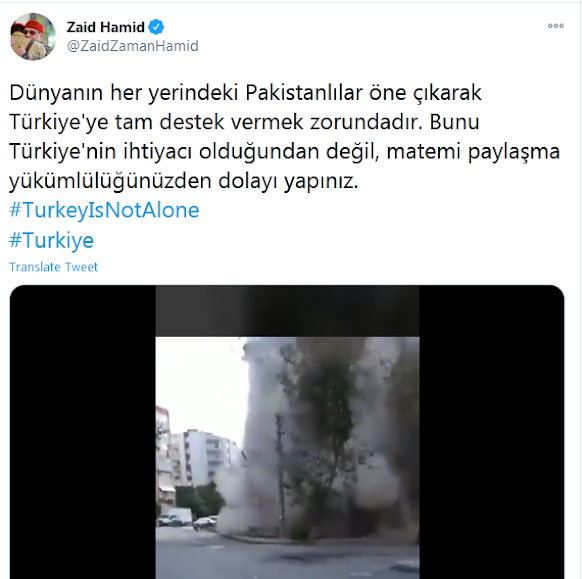Click the first line of the tweet text
The width and height of the screenshot is (582, 579).
point(245,93)
